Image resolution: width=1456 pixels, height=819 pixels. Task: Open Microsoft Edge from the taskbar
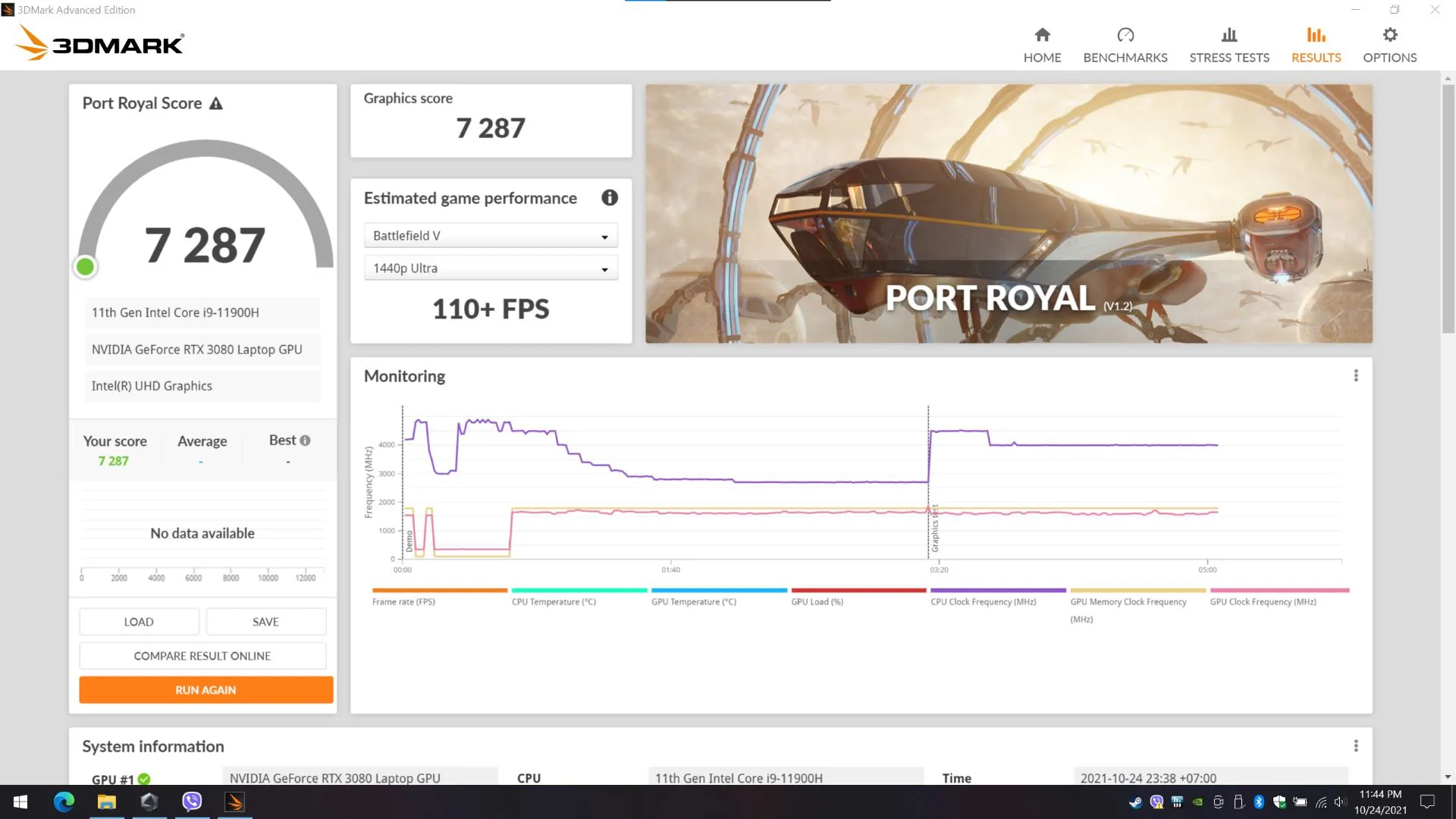coord(64,802)
